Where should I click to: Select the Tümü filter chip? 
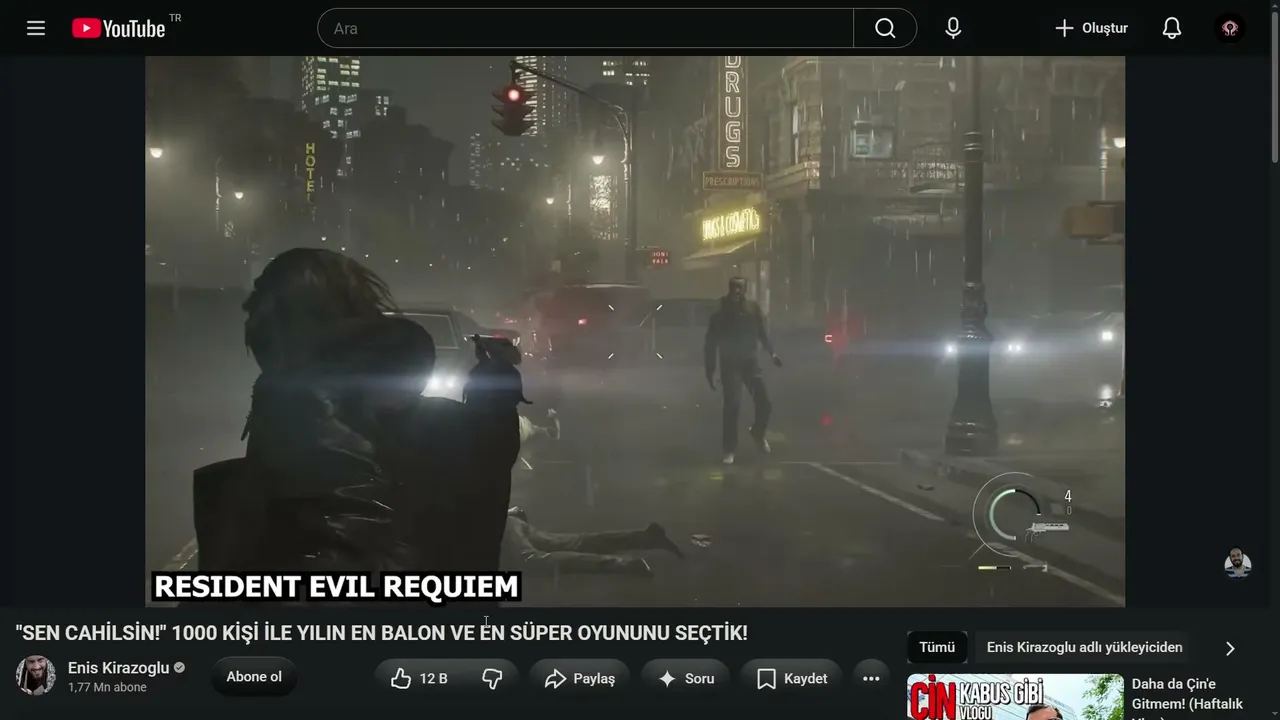[x=937, y=647]
